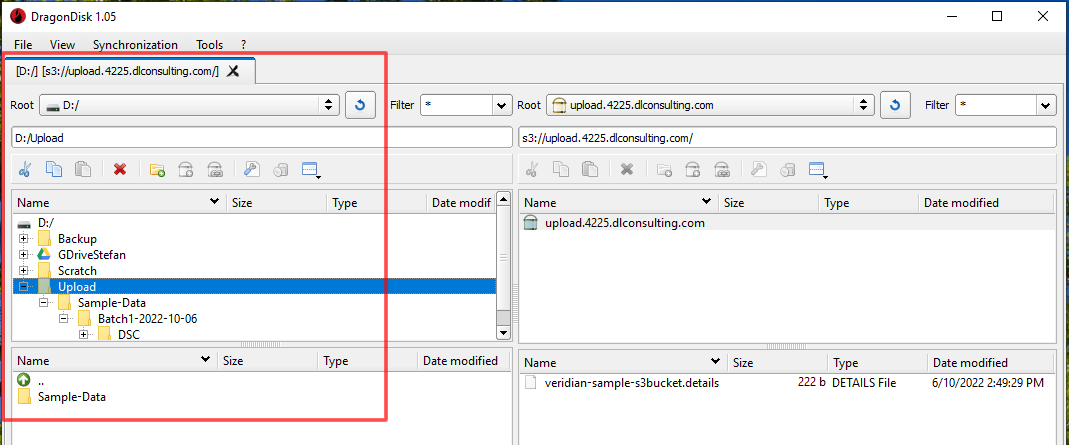
Task: Close the [D:/] [s3://upload...] tab
Action: 233,71
